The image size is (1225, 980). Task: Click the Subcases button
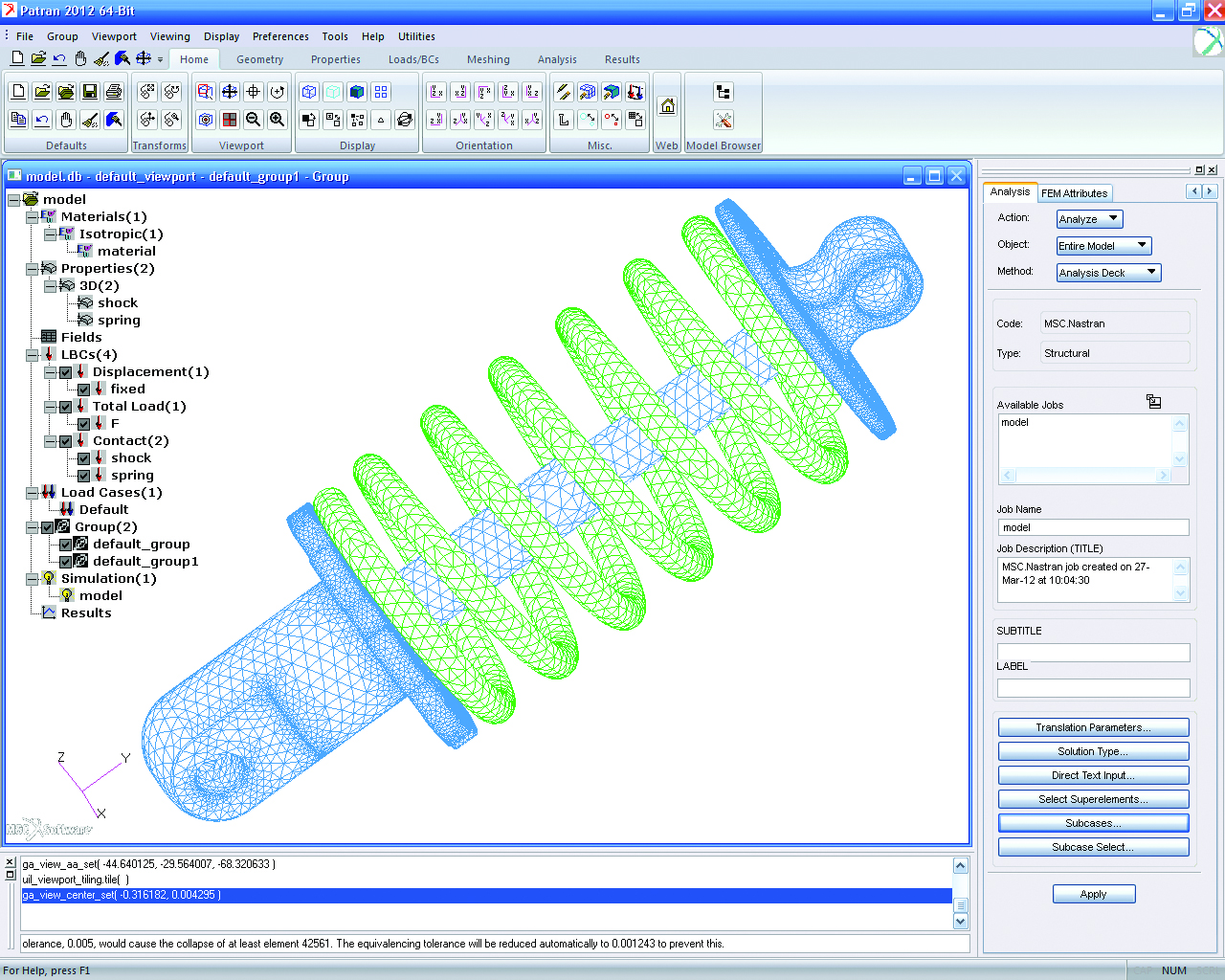[x=1093, y=823]
